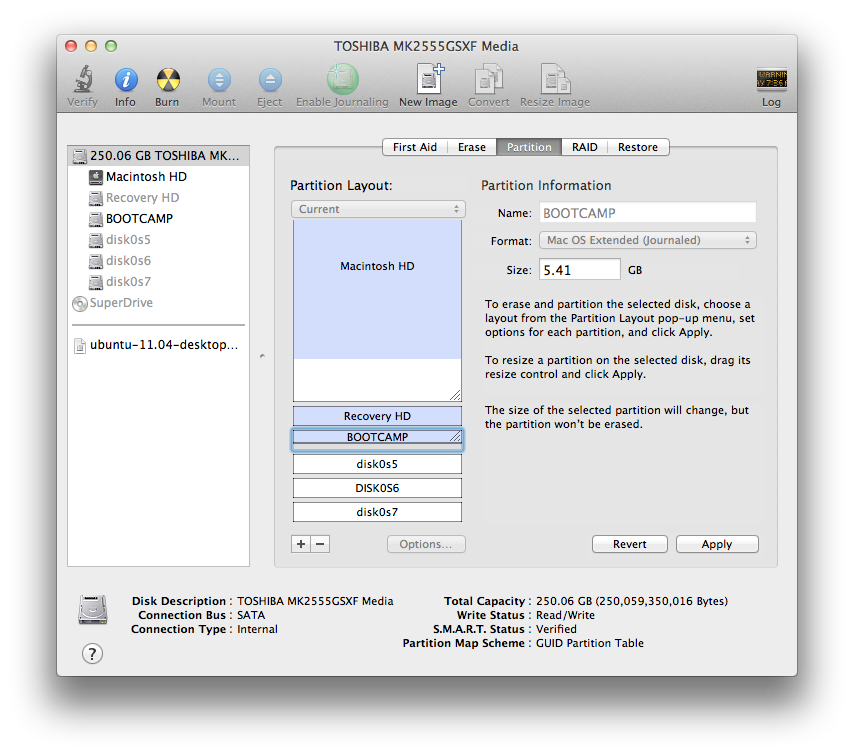The width and height of the screenshot is (854, 755).
Task: Open the Format Mac OS Extended dropdown
Action: [648, 240]
